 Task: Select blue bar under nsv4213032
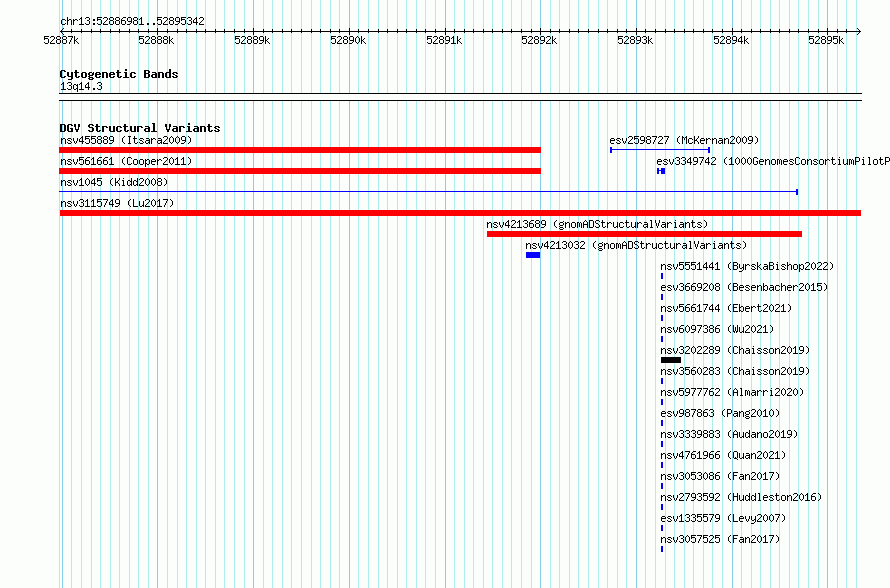click(x=533, y=255)
